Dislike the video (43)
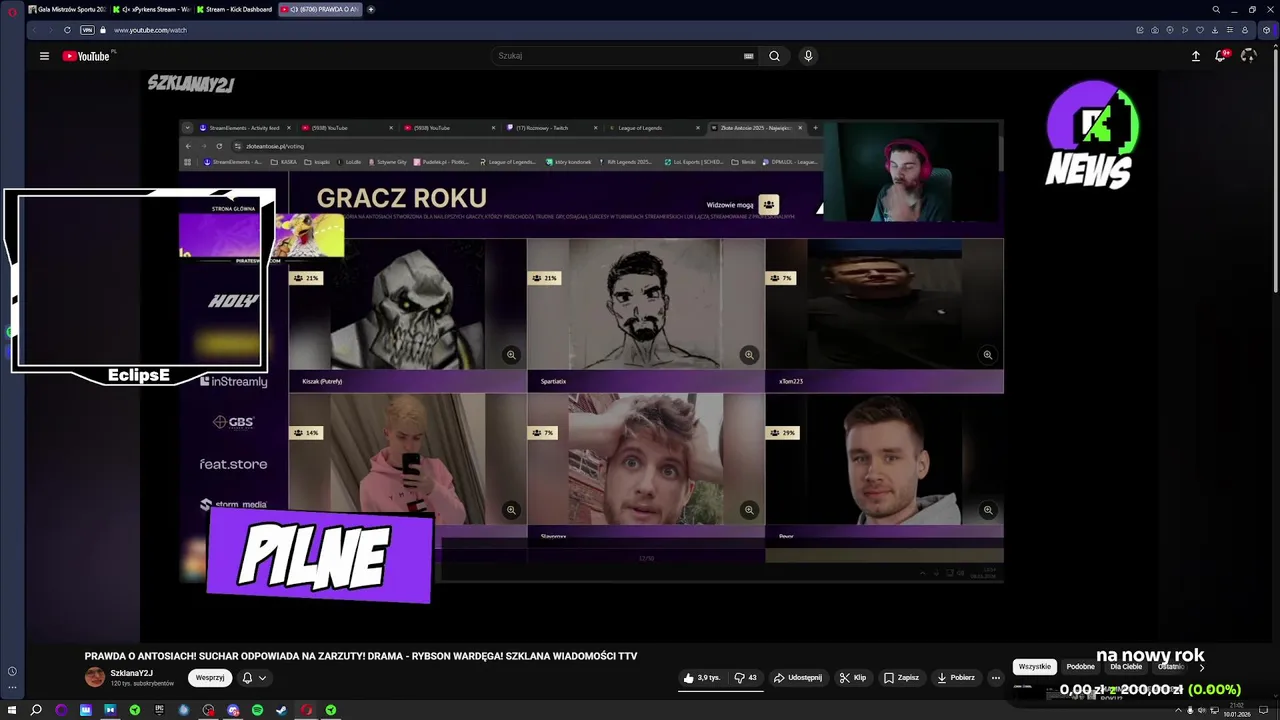This screenshot has height=720, width=1280. click(746, 678)
